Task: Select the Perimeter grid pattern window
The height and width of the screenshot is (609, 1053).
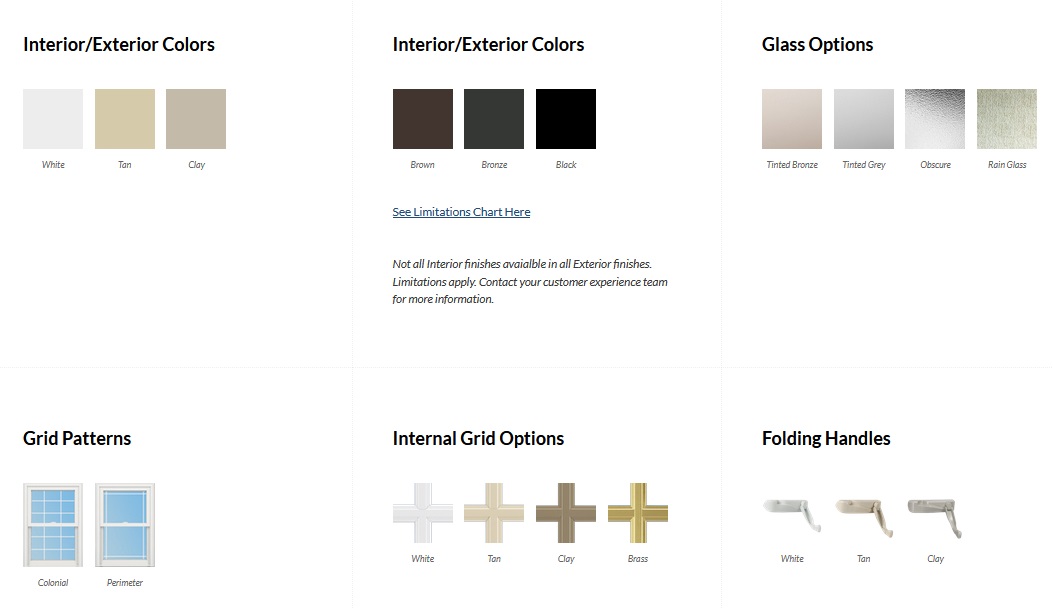Action: [125, 525]
